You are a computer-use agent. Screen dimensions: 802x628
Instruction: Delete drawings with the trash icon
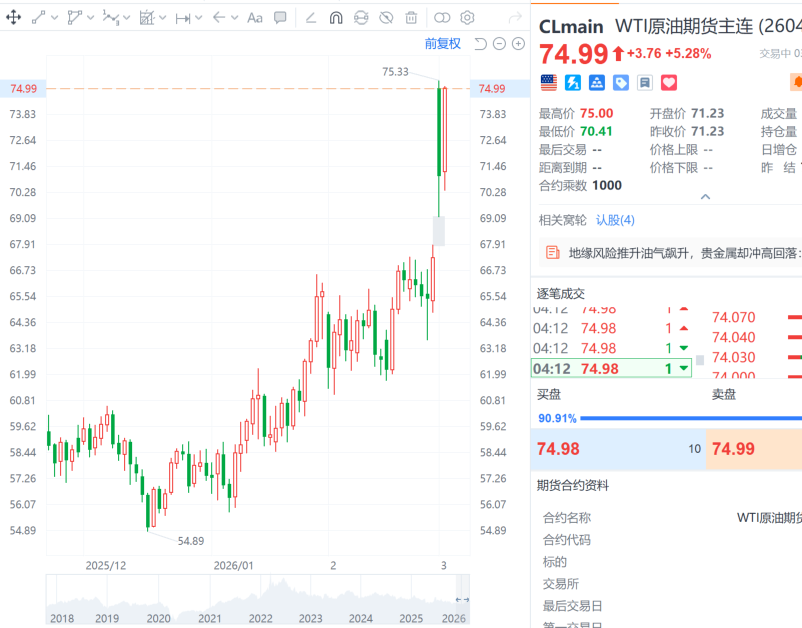click(411, 17)
